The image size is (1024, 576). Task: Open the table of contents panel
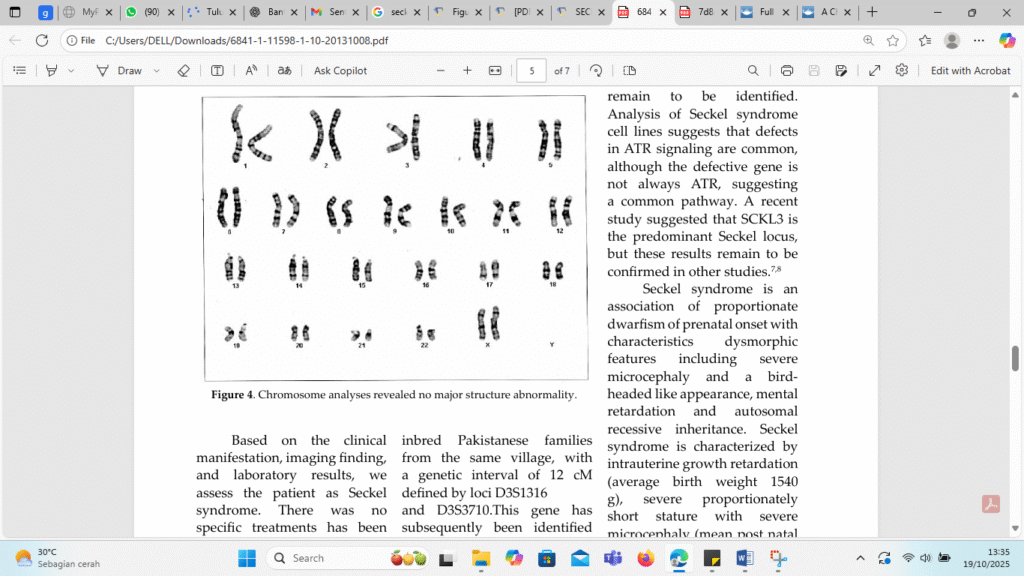[x=20, y=71]
